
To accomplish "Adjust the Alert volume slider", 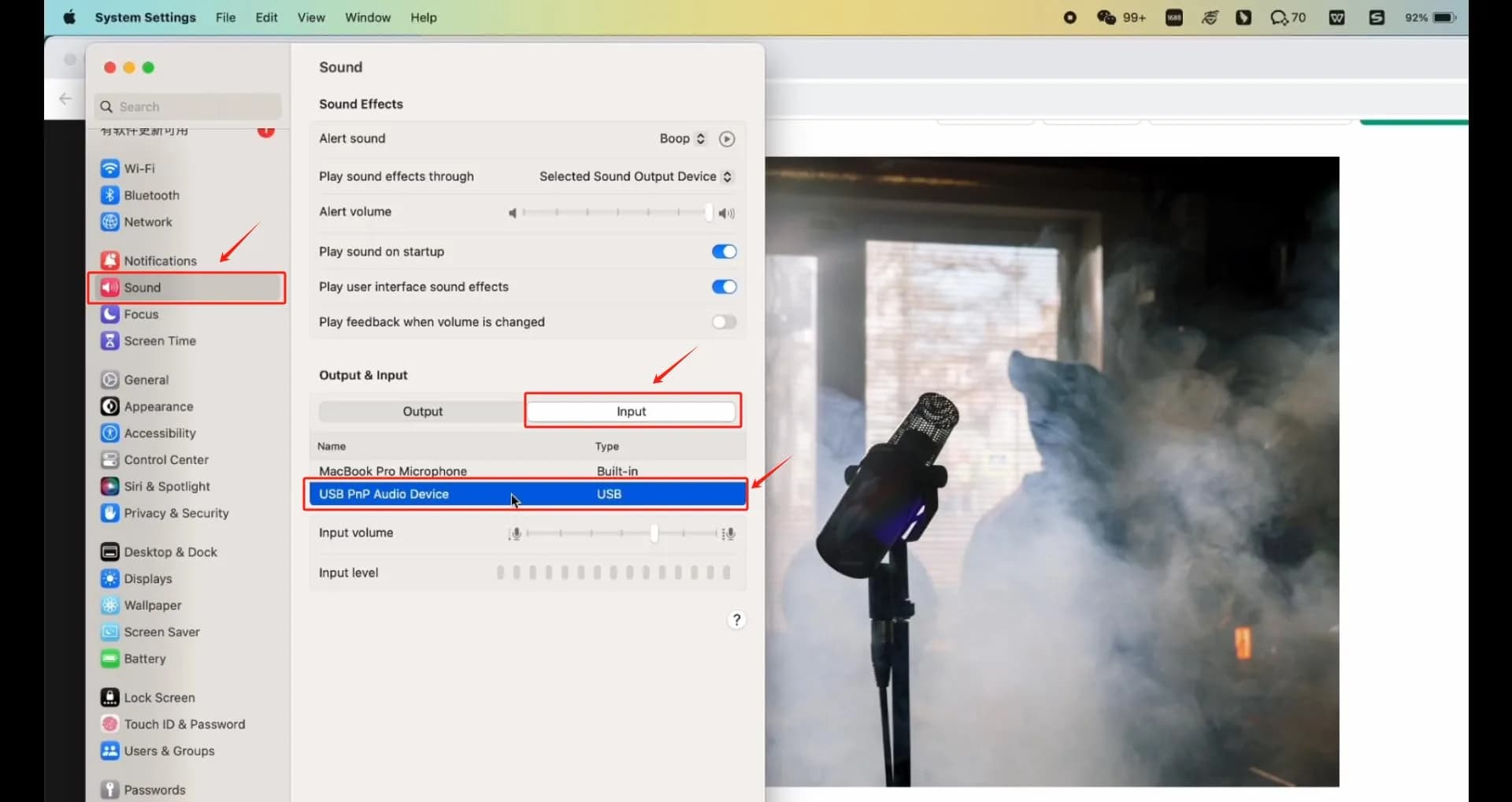I will click(617, 212).
